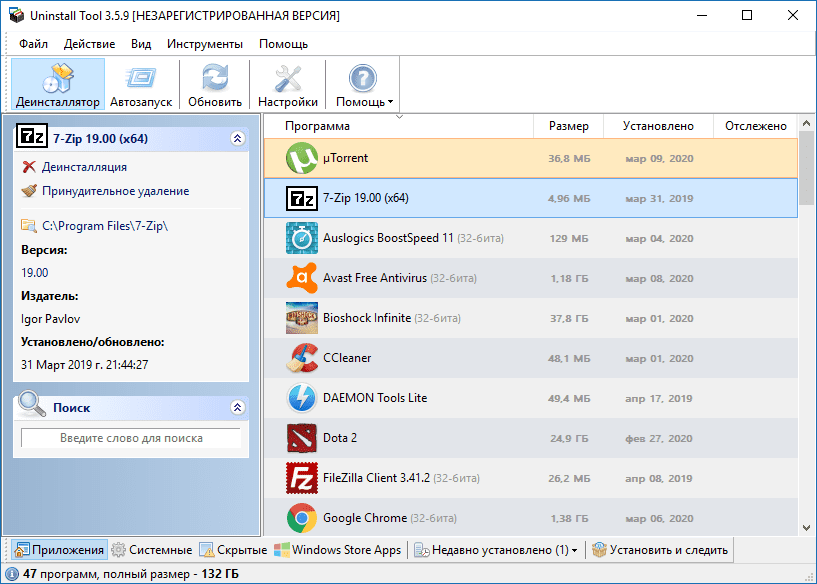
Task: Click the folder icon beside the 7-Zip path
Action: click(x=29, y=226)
